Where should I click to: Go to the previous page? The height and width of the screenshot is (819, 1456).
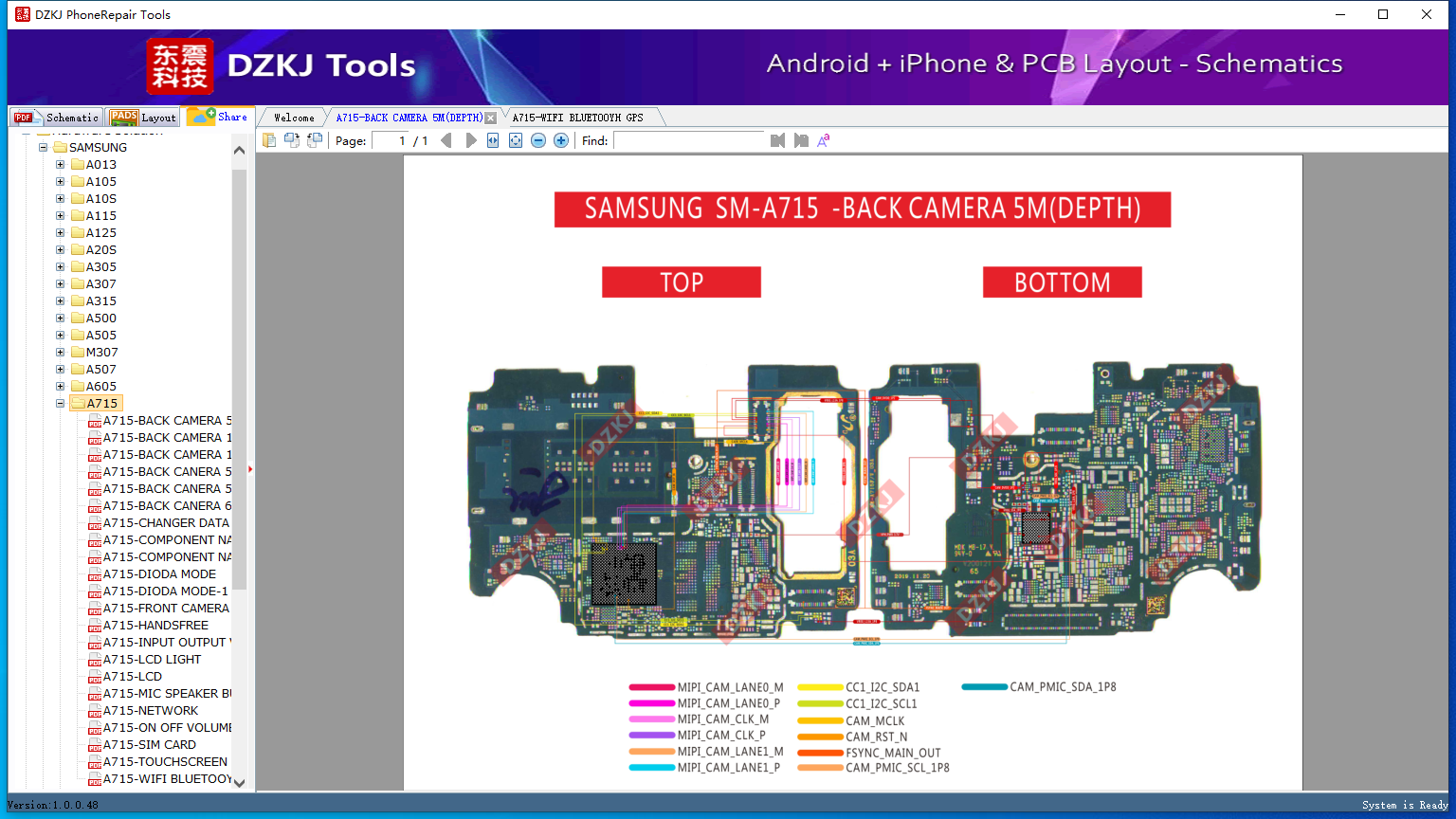[446, 140]
